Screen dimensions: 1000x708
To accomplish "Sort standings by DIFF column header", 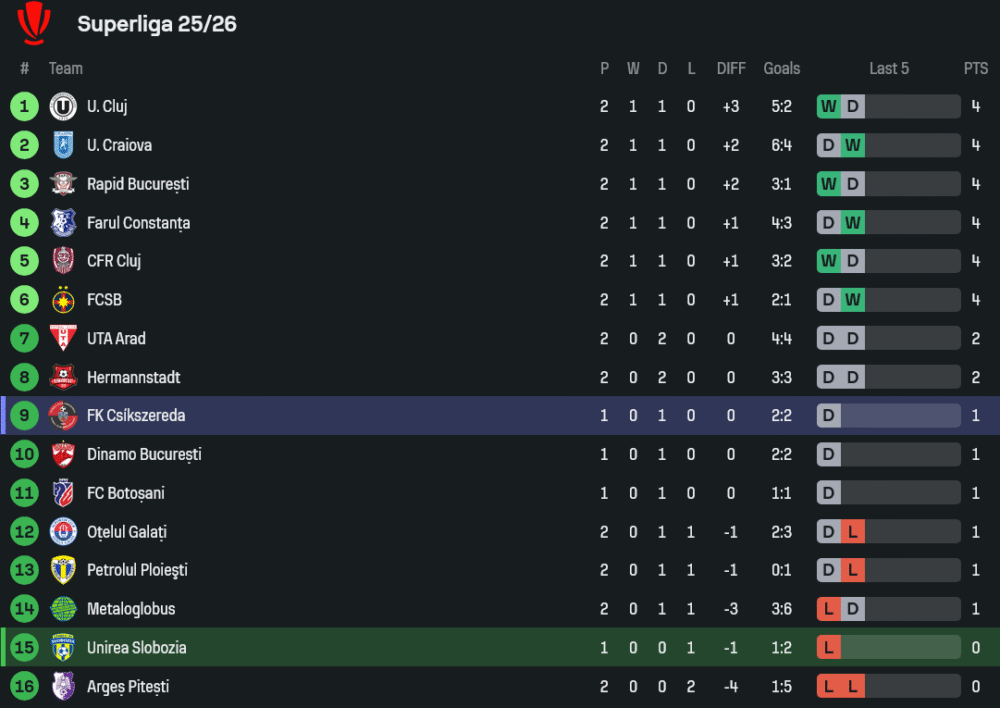I will (x=731, y=68).
